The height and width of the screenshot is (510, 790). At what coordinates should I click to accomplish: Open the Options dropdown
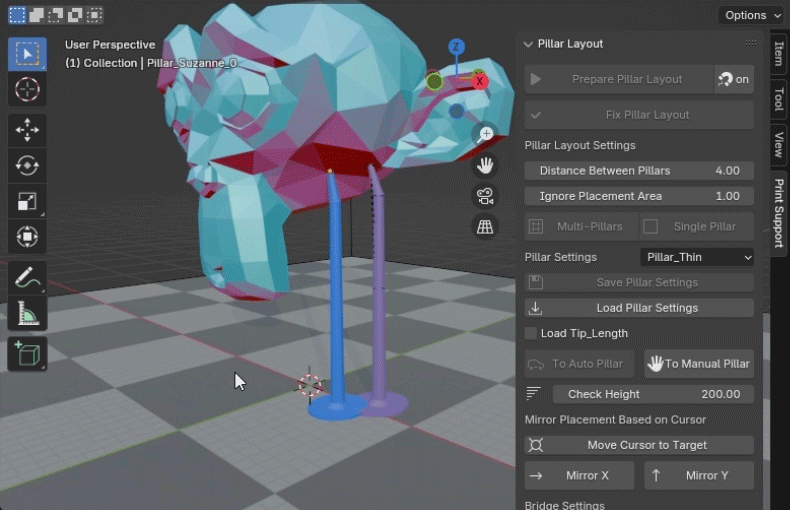pos(752,15)
